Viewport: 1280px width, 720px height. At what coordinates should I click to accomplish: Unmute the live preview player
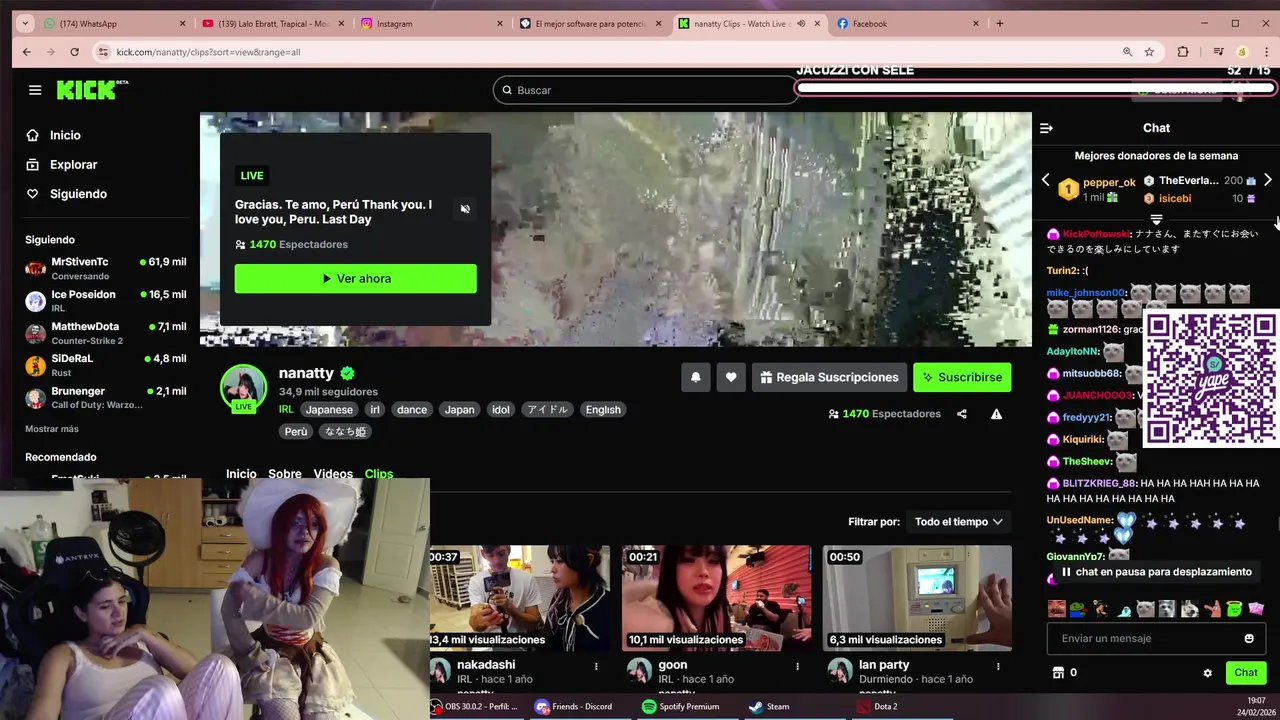[x=465, y=209]
